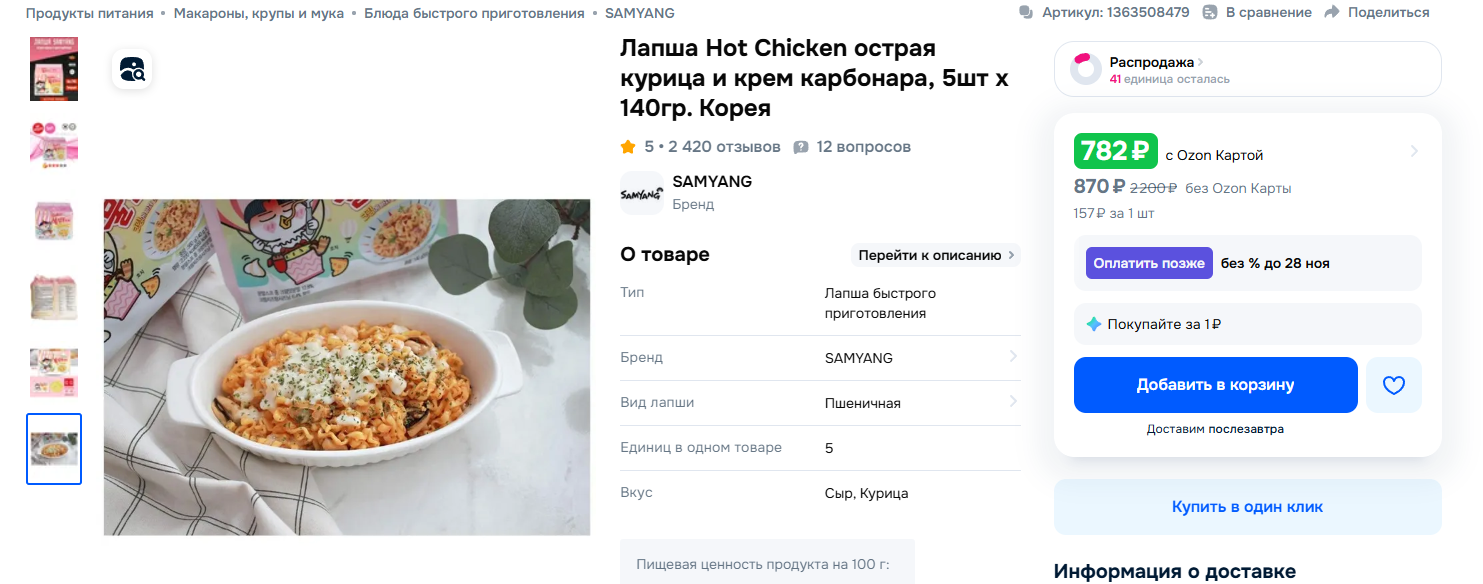Open the Распродажа sale banner
Image resolution: width=1483 pixels, height=584 pixels.
(1247, 69)
